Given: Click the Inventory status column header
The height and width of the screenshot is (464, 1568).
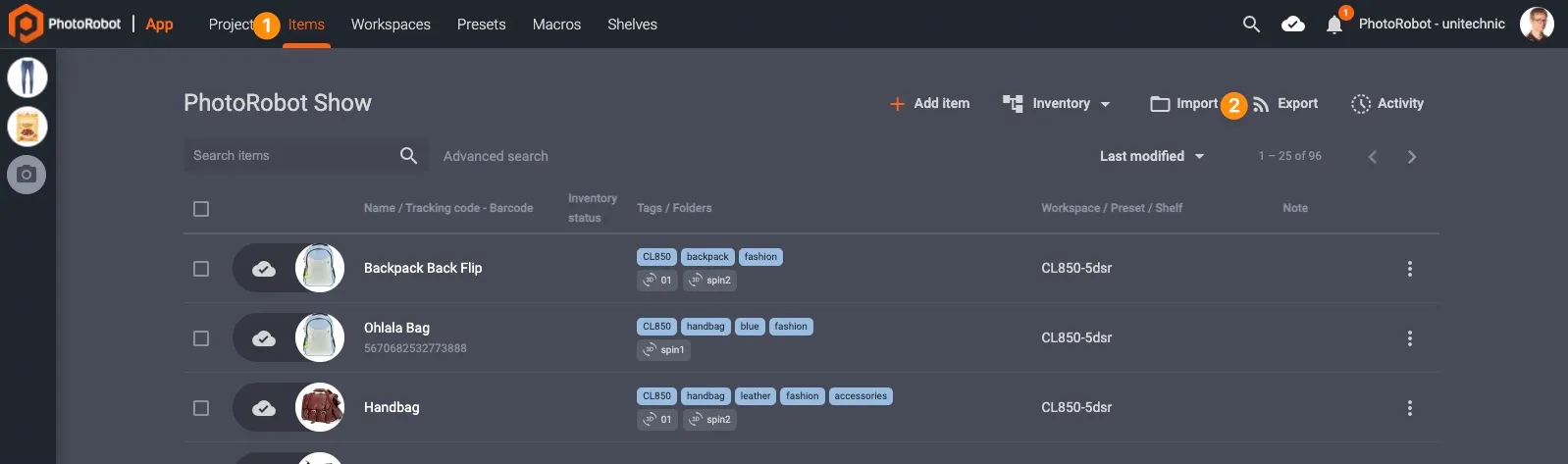Looking at the screenshot, I should [593, 208].
